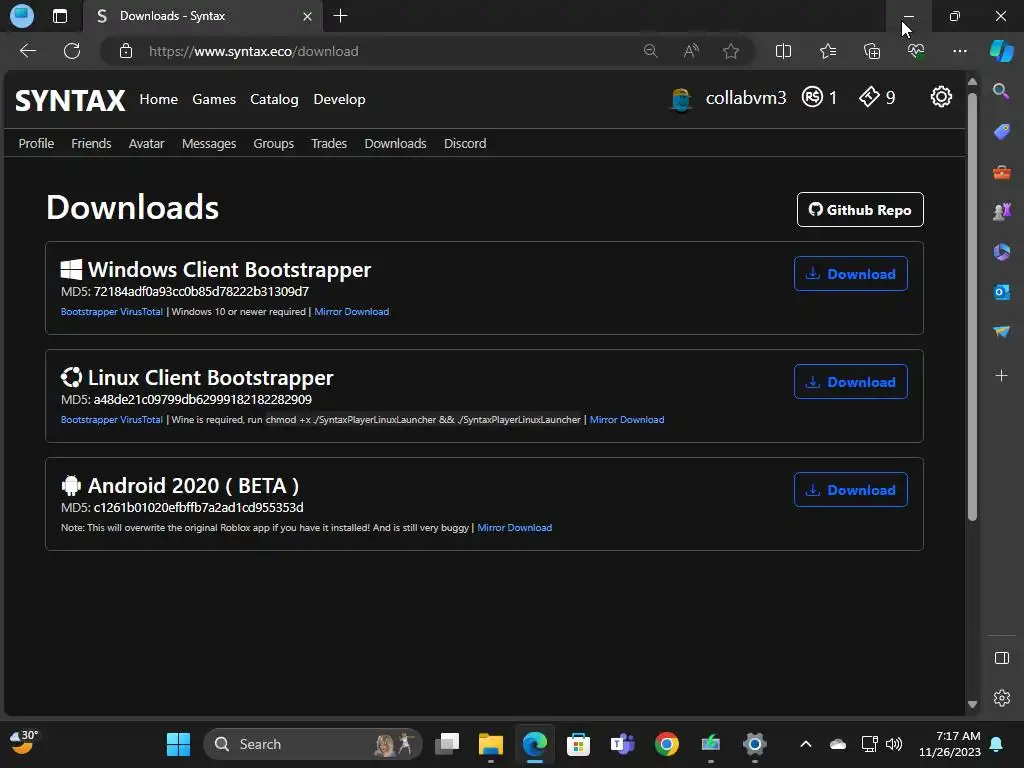The height and width of the screenshot is (768, 1024).
Task: Open File Explorer from taskbar
Action: click(490, 744)
